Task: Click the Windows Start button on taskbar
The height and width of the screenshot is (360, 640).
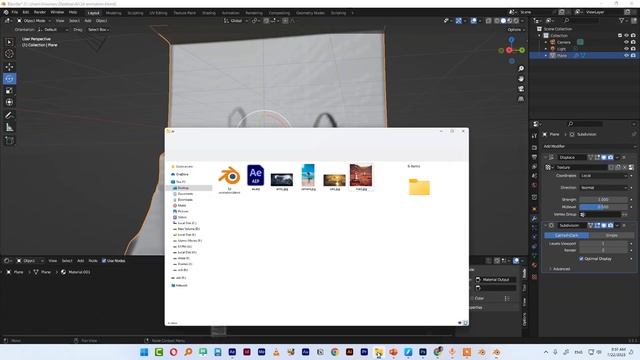Action: (144, 352)
